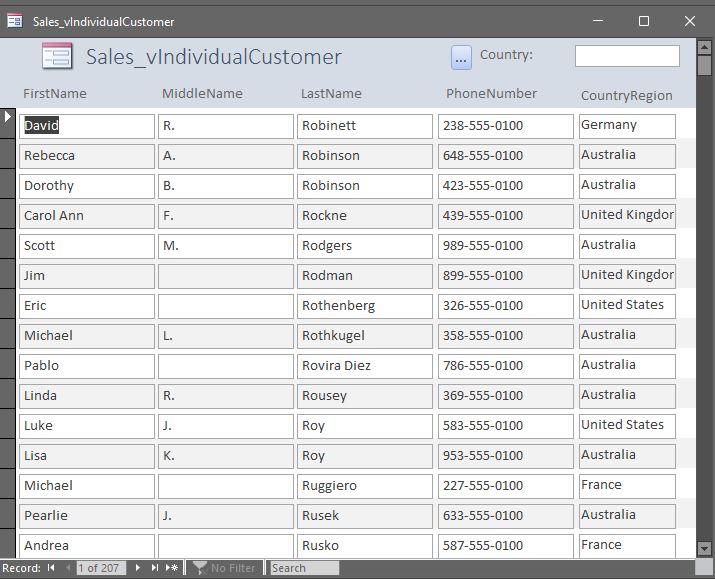Go to the next record arrow
The height and width of the screenshot is (579, 715).
[137, 568]
